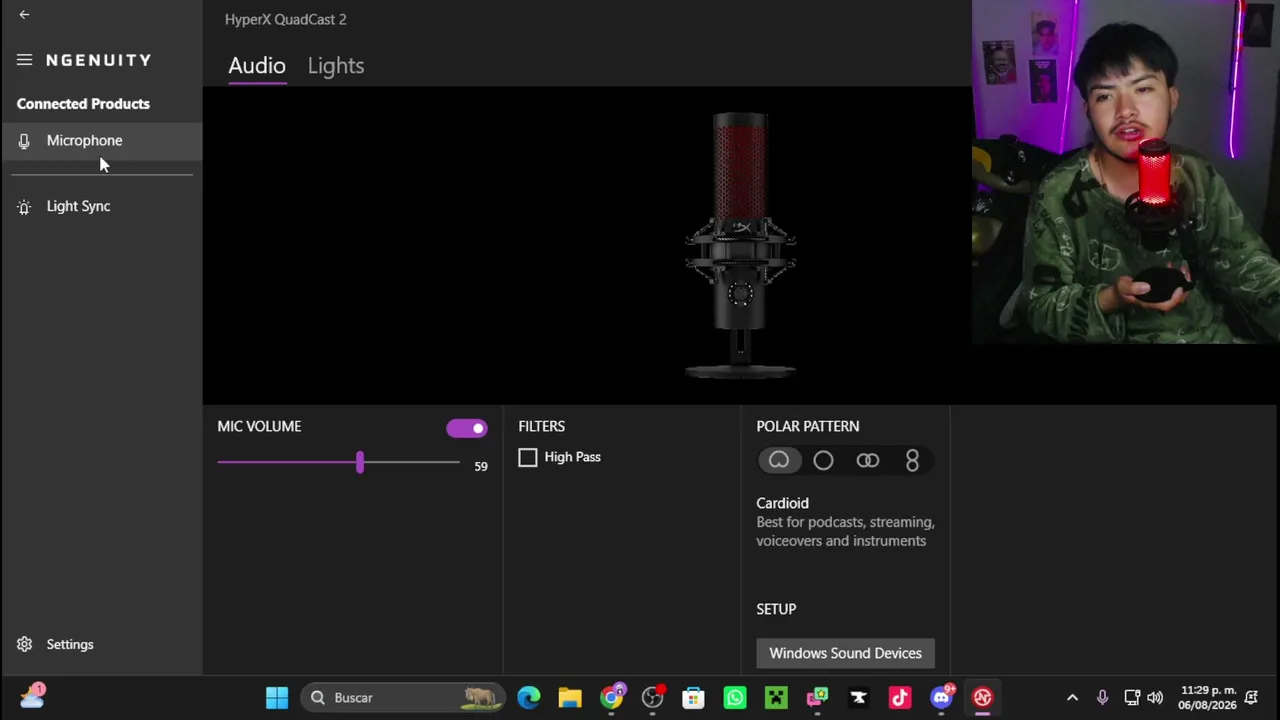Open the notification center bell icon
Screen dimensions: 1280x720
[x=1251, y=698]
